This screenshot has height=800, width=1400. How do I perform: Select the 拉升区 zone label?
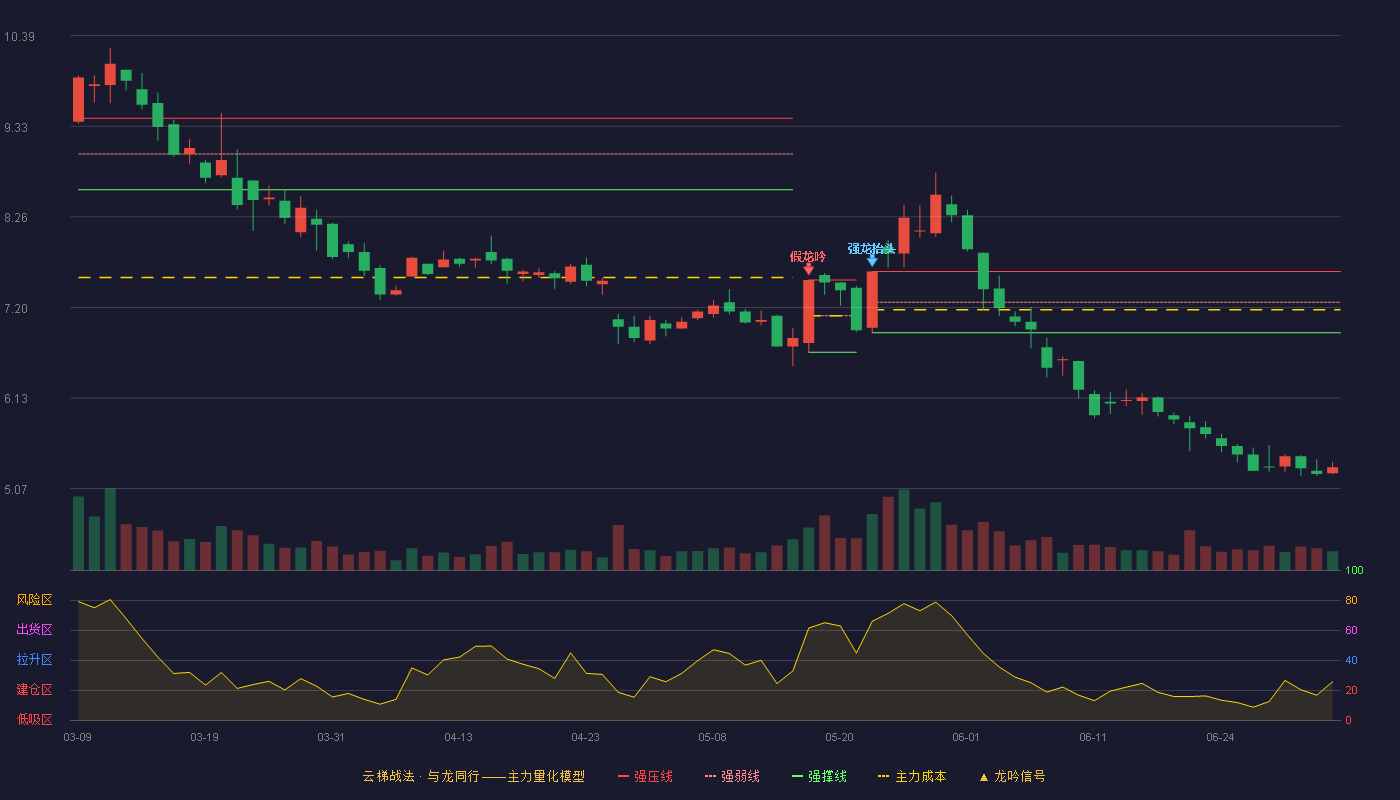coord(34,660)
